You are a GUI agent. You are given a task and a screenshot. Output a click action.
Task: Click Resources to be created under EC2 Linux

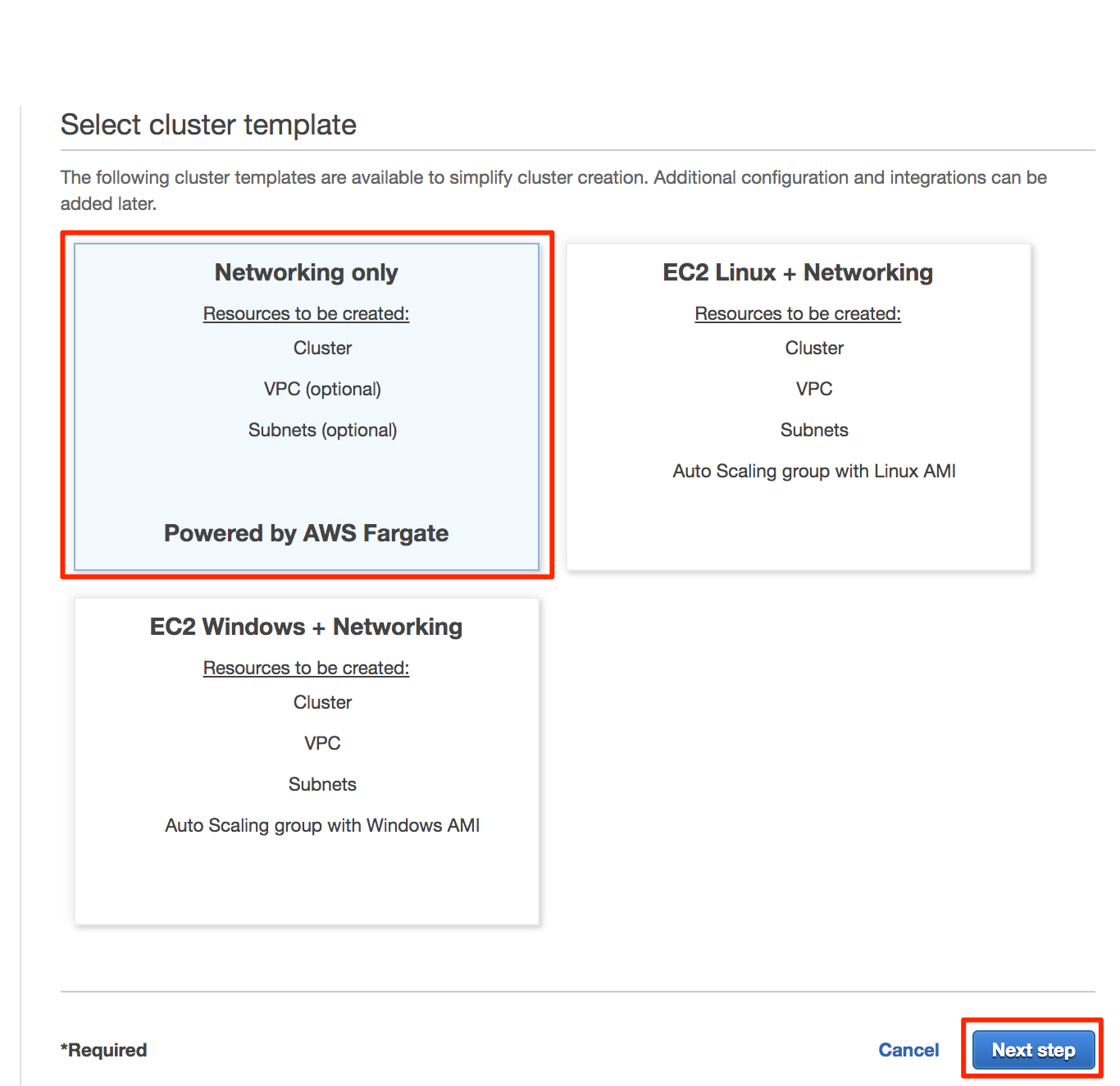click(798, 313)
